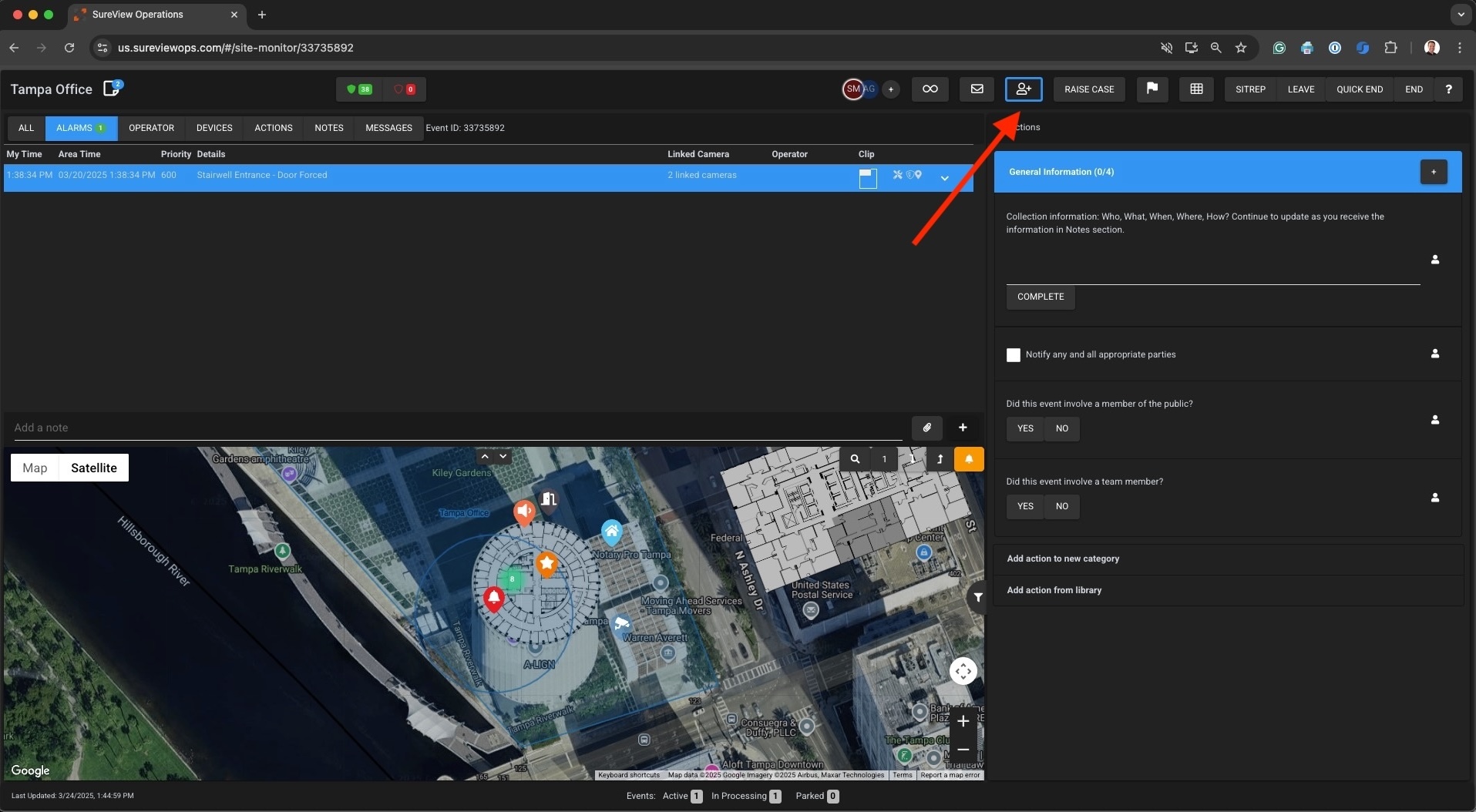Click the green 8 cluster map marker
The height and width of the screenshot is (812, 1476).
click(511, 579)
